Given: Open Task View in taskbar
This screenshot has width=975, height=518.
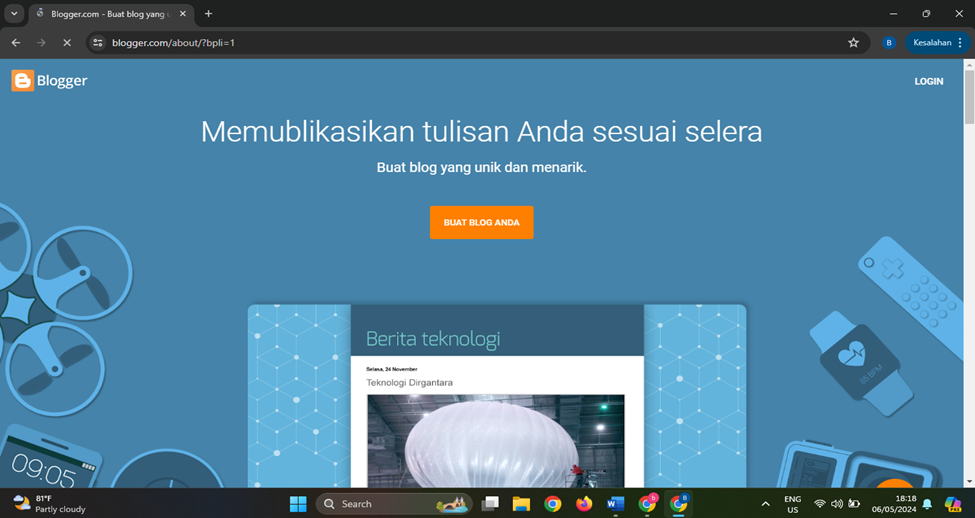Looking at the screenshot, I should coord(490,504).
